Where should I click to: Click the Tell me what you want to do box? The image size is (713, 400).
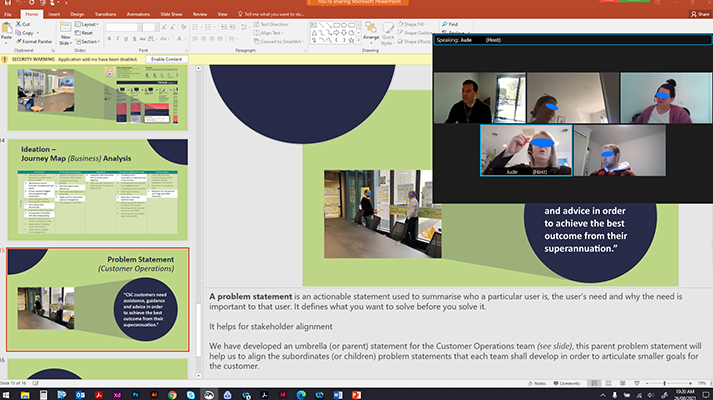(x=271, y=14)
